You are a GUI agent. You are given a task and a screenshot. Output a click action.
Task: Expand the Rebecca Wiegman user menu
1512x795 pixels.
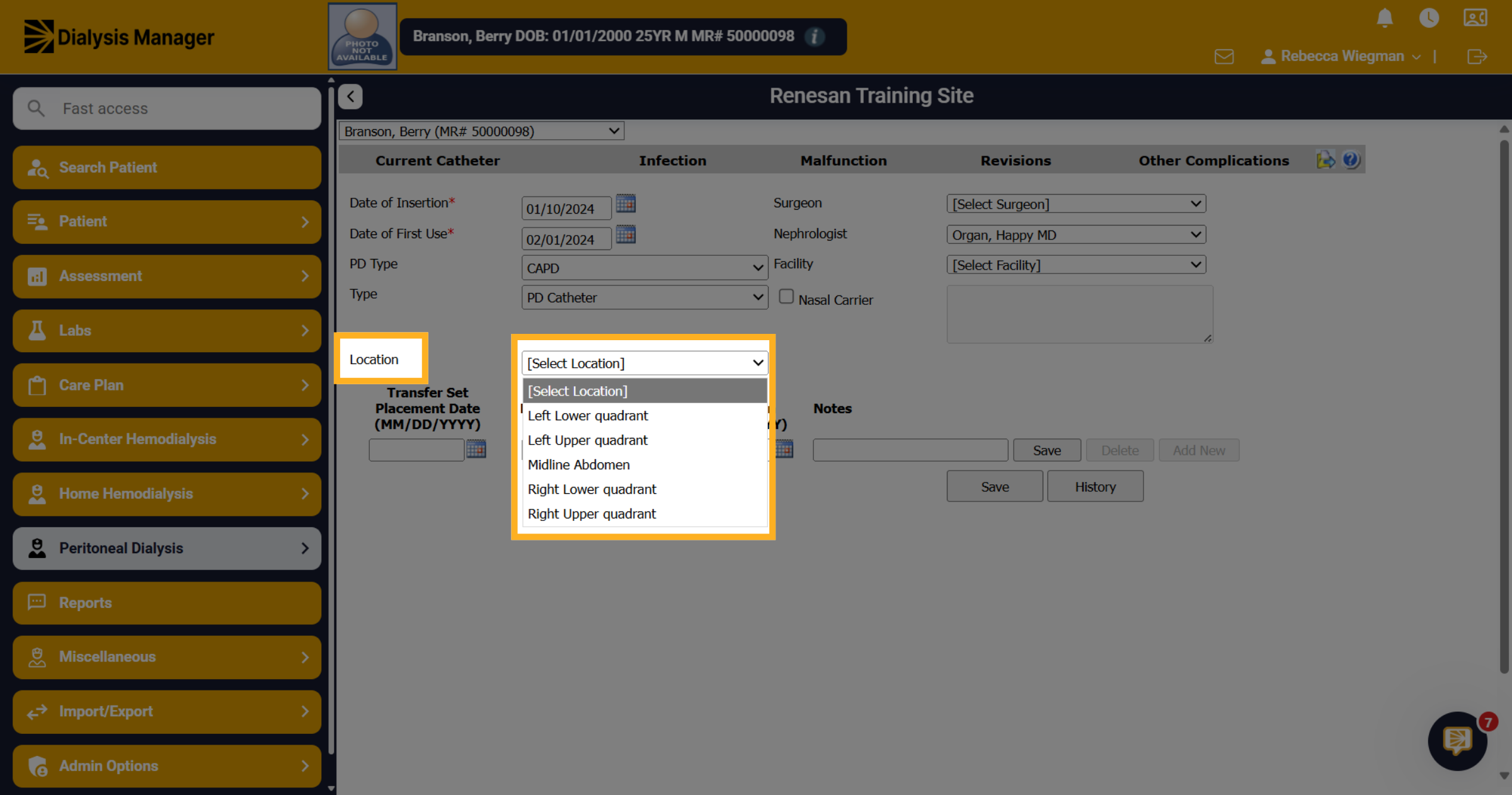[x=1341, y=57]
